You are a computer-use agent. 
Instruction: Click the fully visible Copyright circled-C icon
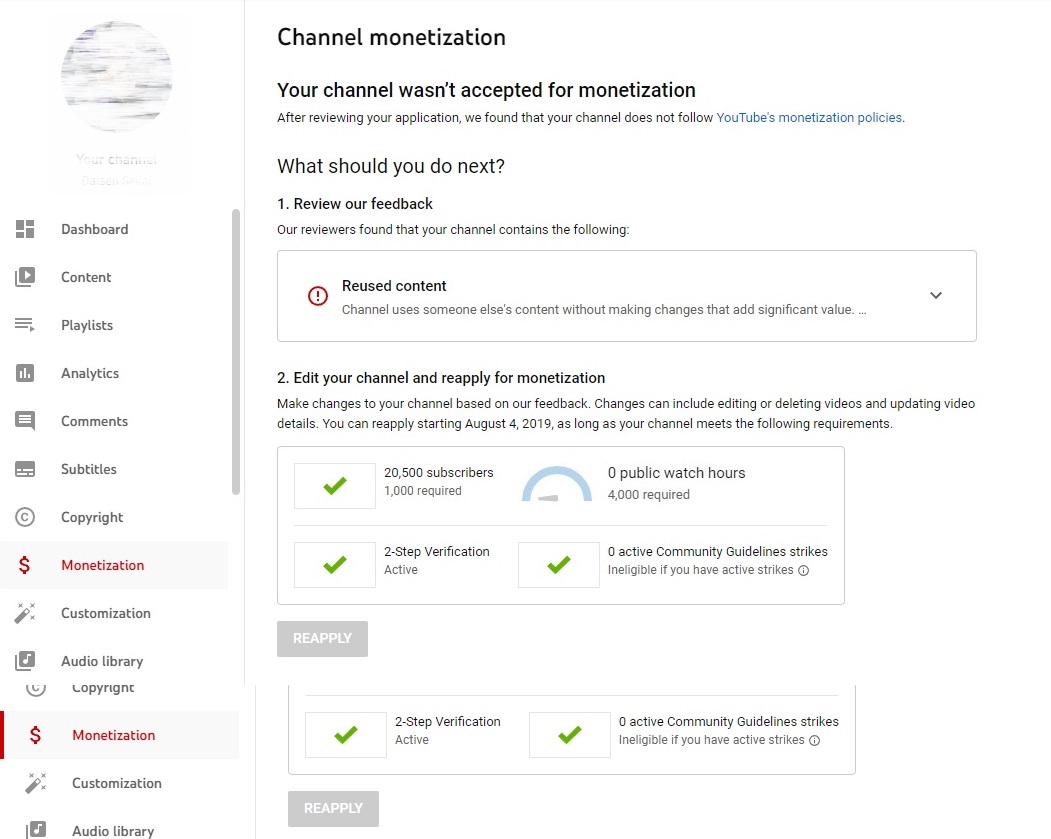coord(25,517)
